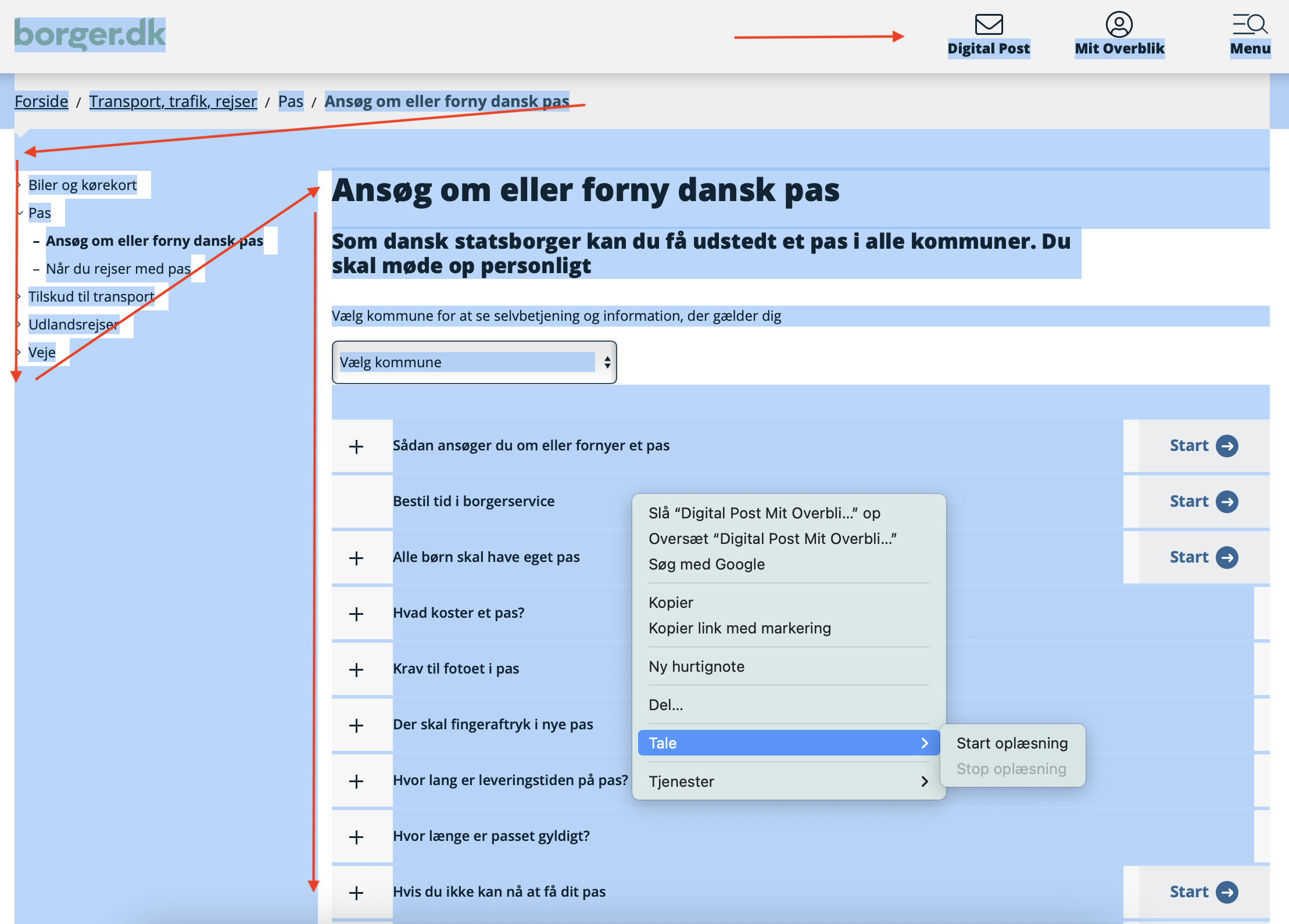Select sidebar item Ansøg om eller forny dansk pas
Image resolution: width=1289 pixels, height=924 pixels.
(x=155, y=241)
